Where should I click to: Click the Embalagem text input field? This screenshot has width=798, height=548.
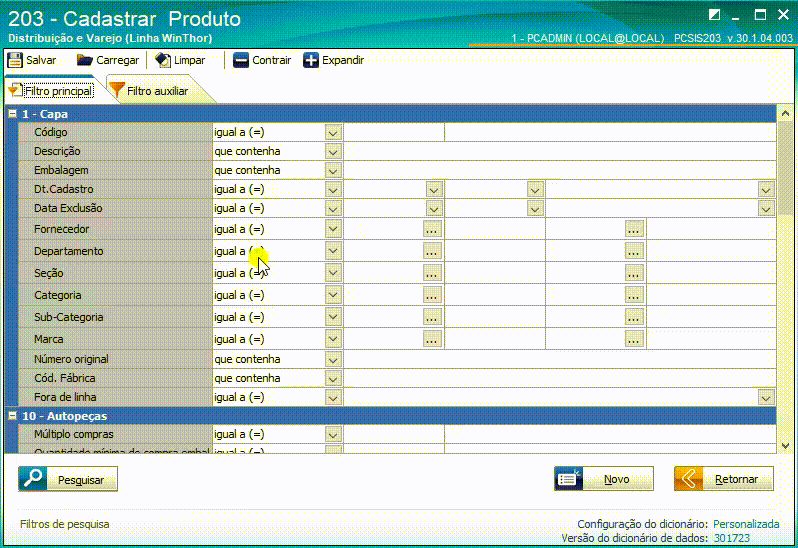[x=560, y=170]
